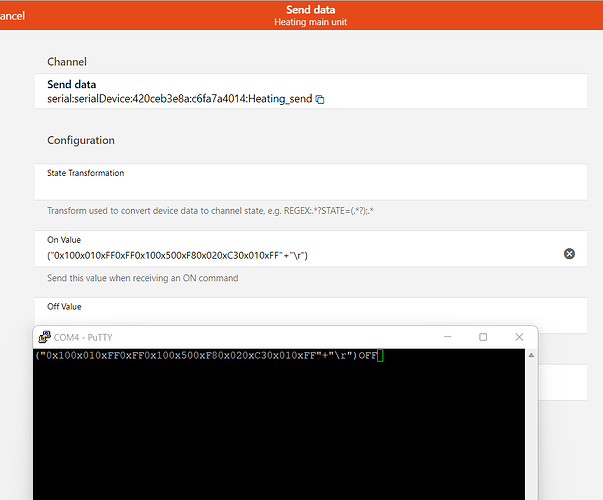The width and height of the screenshot is (603, 500).
Task: Click the 'Heating main unit' subtitle
Action: coord(310,22)
